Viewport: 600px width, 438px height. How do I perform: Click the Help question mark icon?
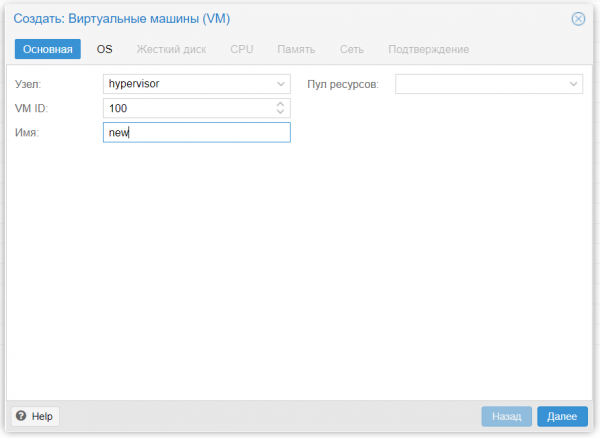(21, 416)
